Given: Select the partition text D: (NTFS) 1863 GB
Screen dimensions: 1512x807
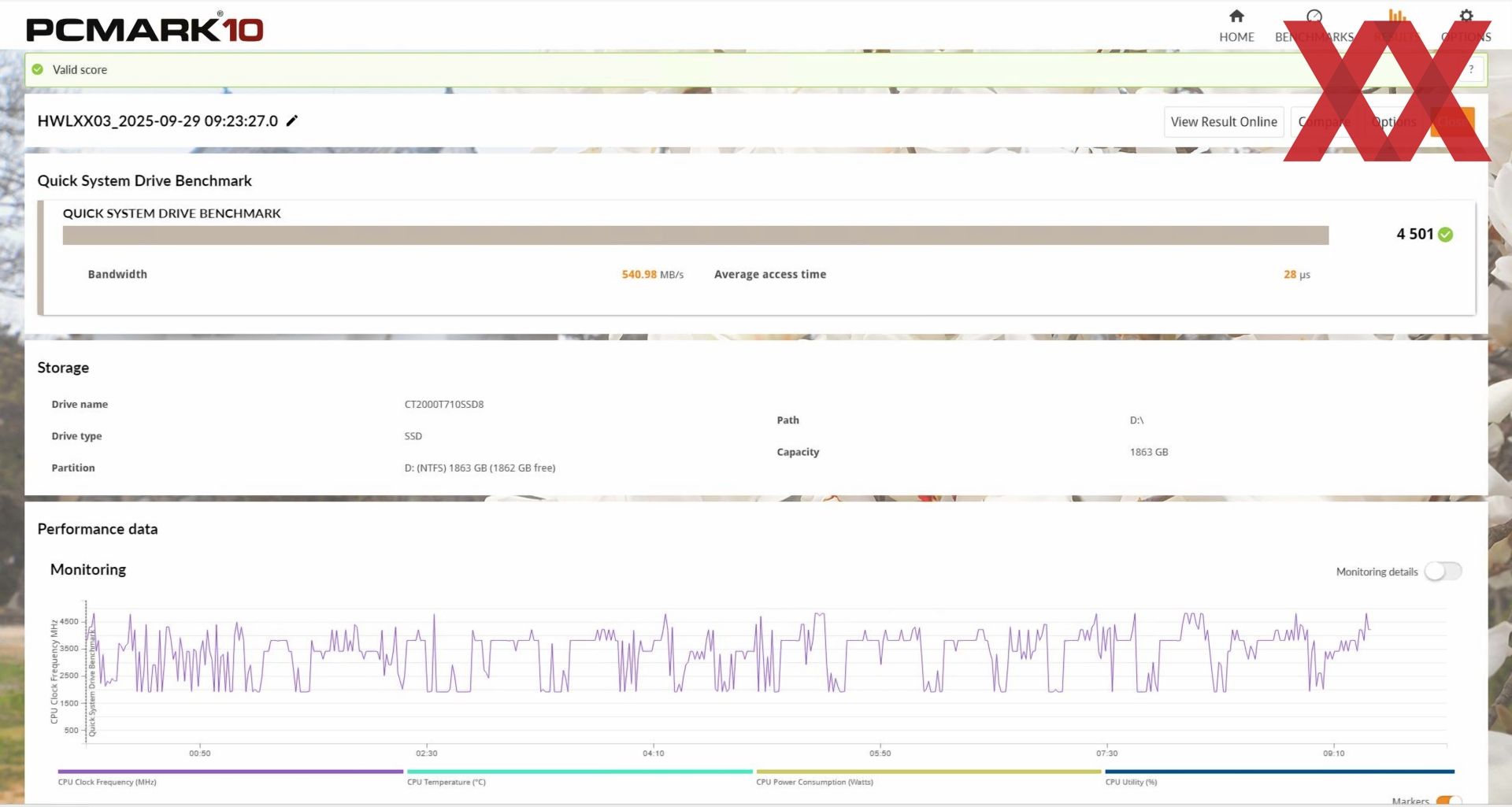Looking at the screenshot, I should [x=446, y=468].
